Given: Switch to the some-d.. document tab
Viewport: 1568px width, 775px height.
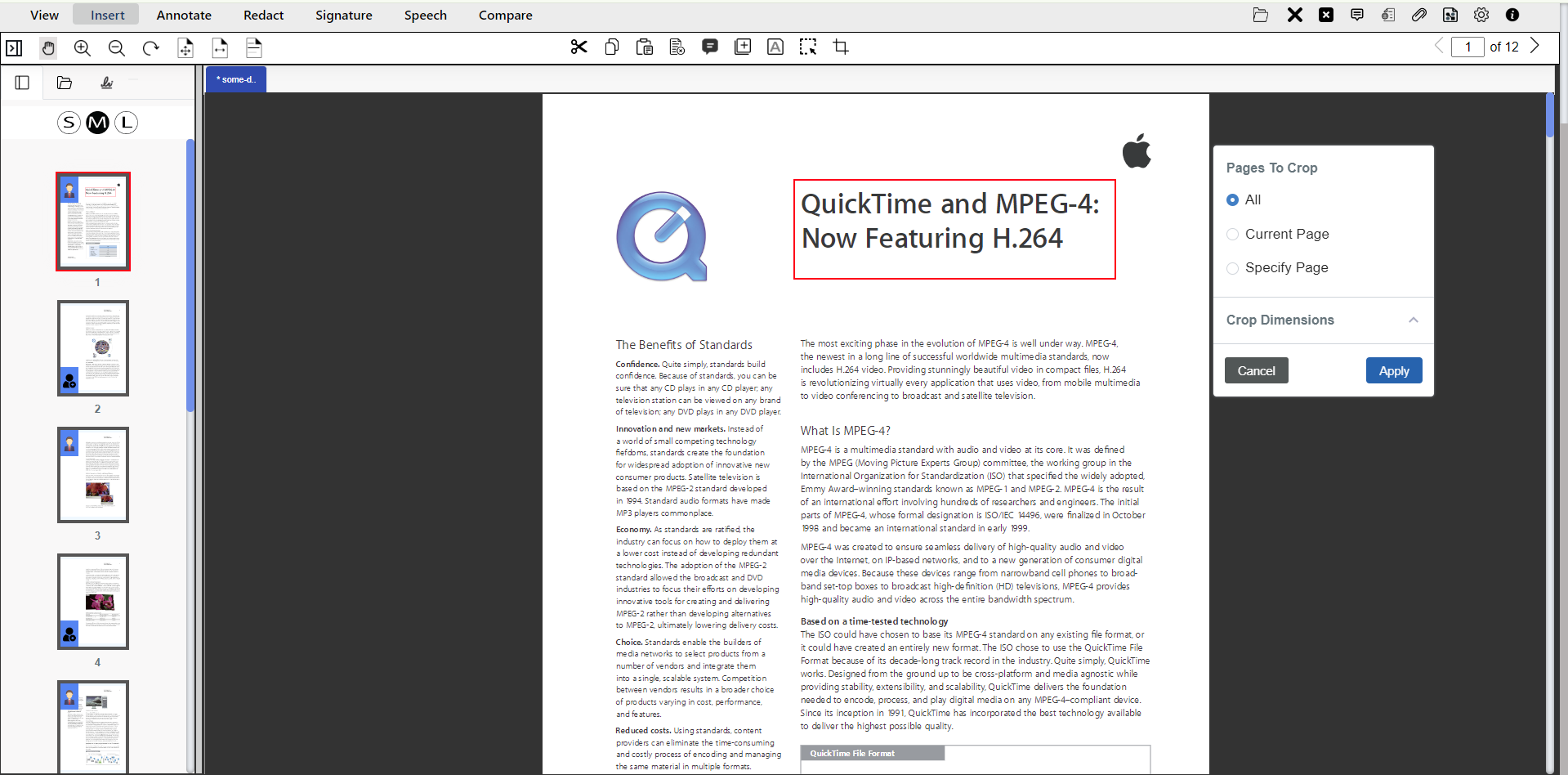Looking at the screenshot, I should (x=236, y=79).
